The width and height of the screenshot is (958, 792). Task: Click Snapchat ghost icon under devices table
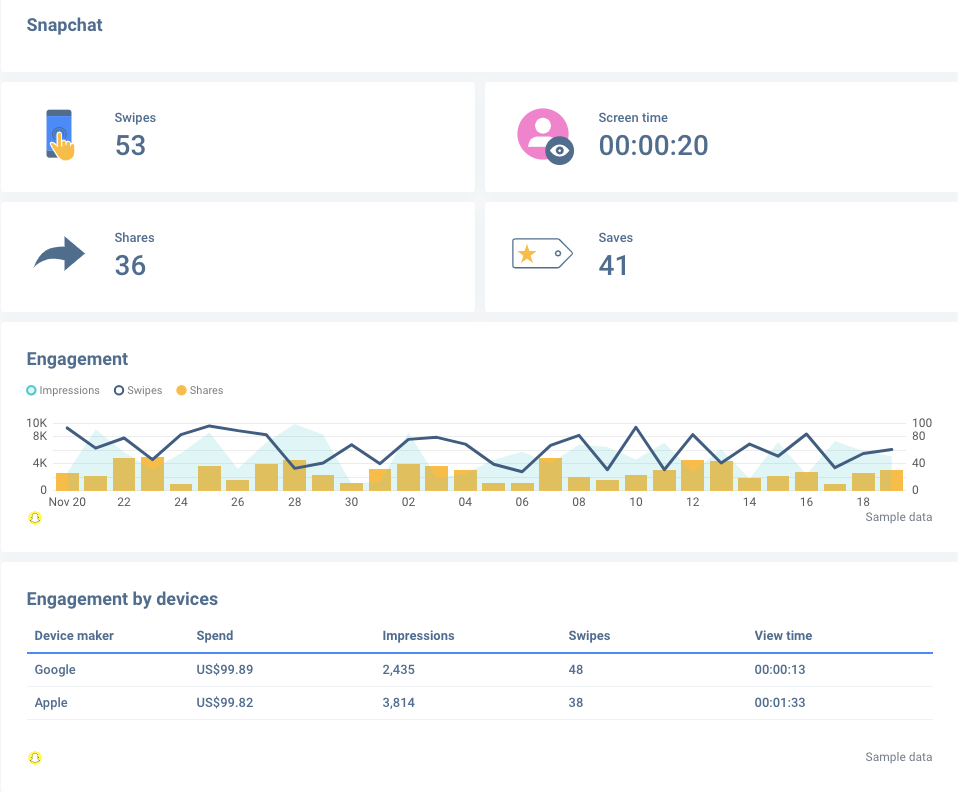(x=35, y=758)
